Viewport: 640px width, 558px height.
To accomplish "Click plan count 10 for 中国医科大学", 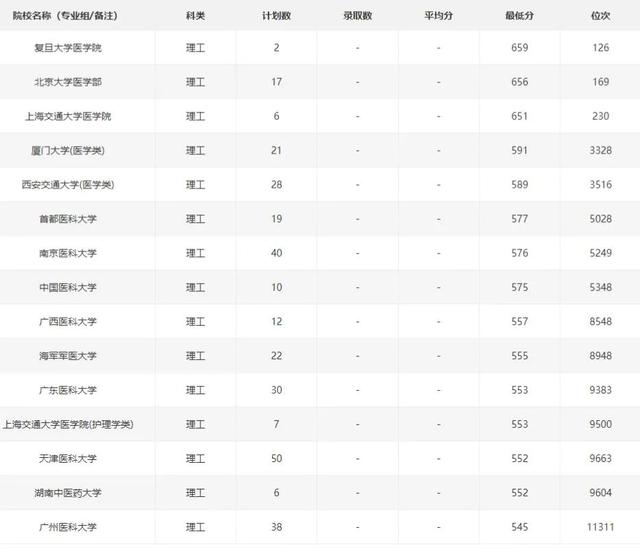I will coord(277,288).
